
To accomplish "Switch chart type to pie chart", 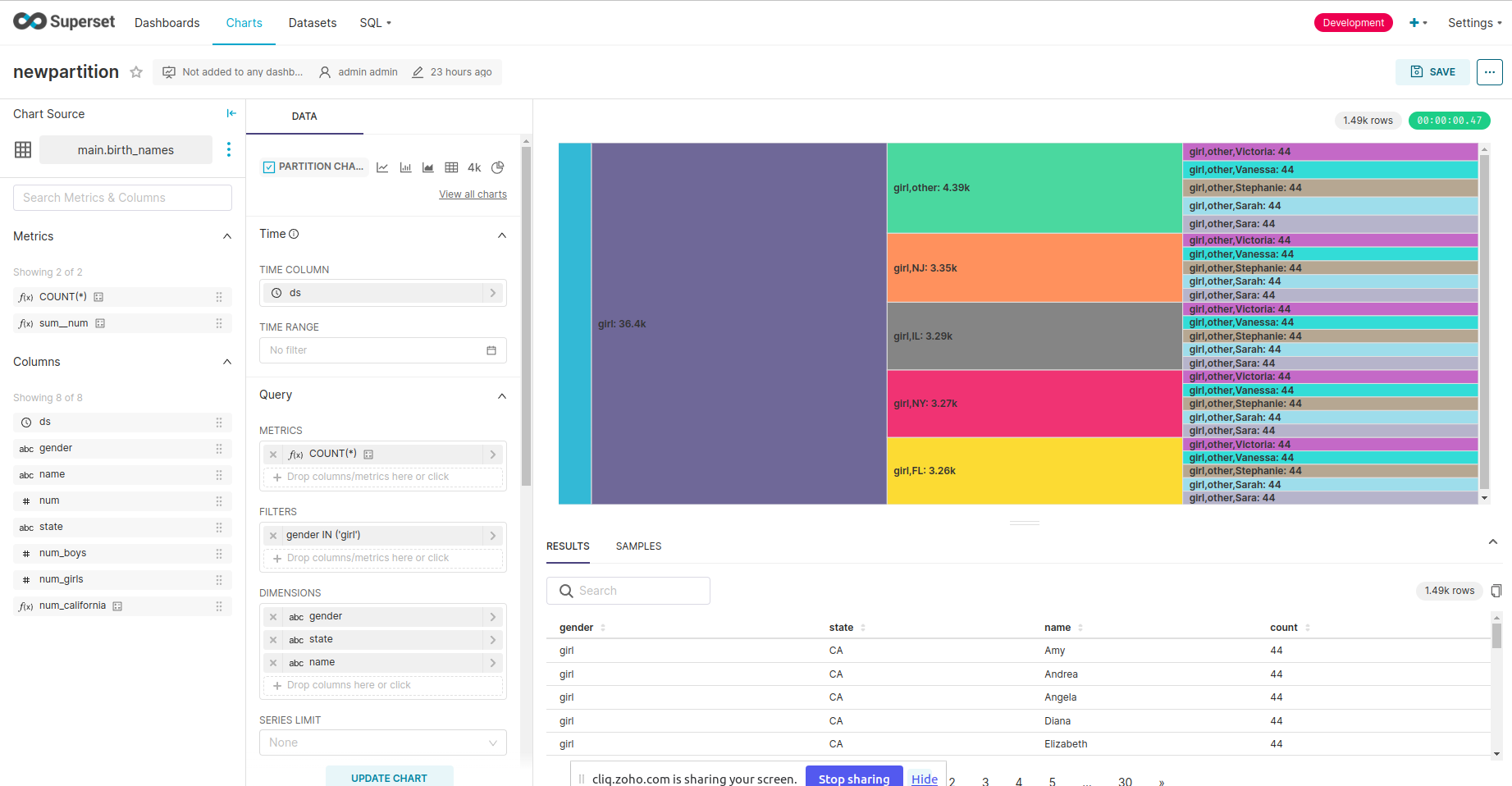I will (497, 167).
